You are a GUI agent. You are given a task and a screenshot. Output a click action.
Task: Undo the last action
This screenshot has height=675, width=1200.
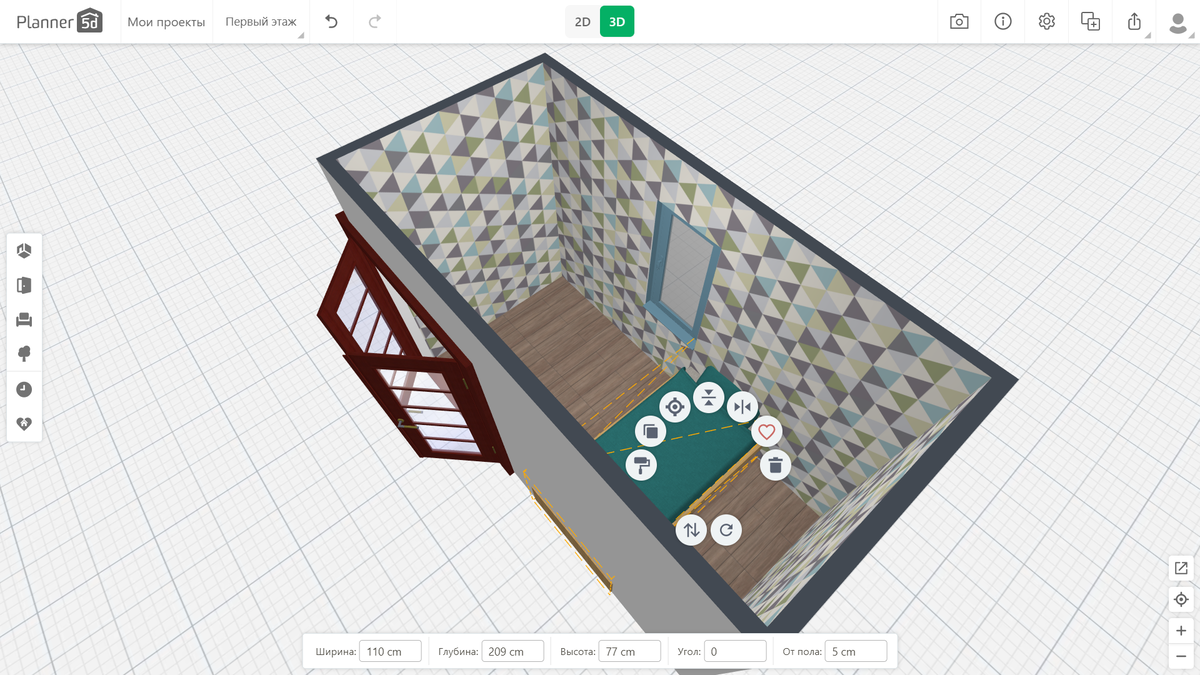(332, 21)
